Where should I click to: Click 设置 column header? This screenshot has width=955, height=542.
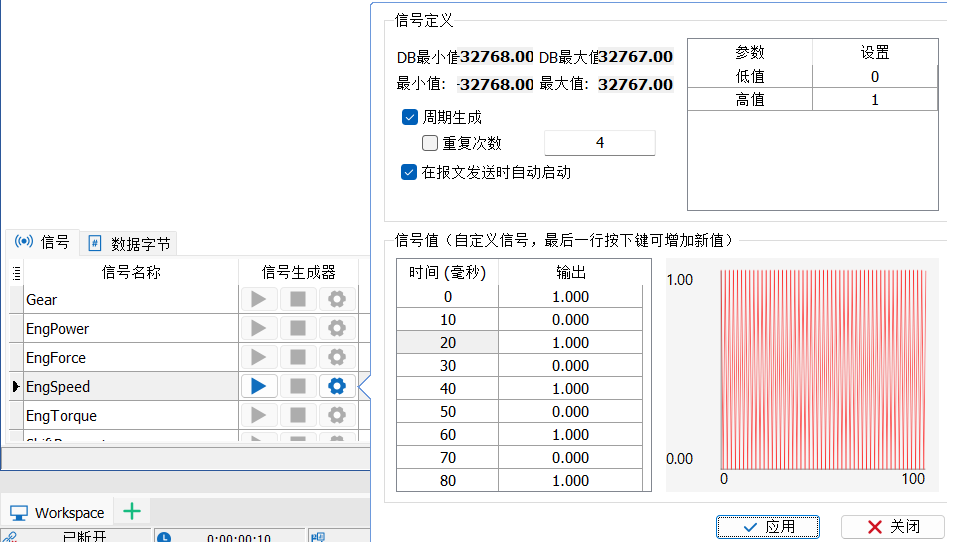[875, 52]
